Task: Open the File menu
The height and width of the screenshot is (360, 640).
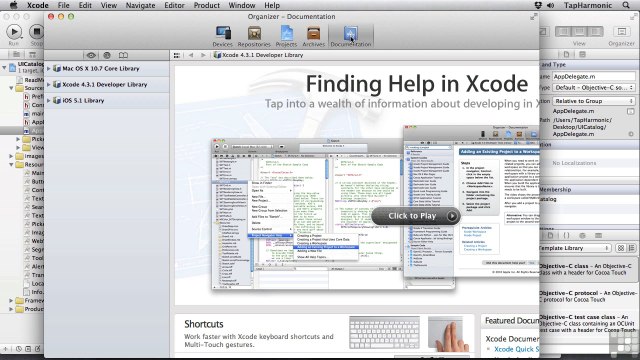Action: (63, 5)
